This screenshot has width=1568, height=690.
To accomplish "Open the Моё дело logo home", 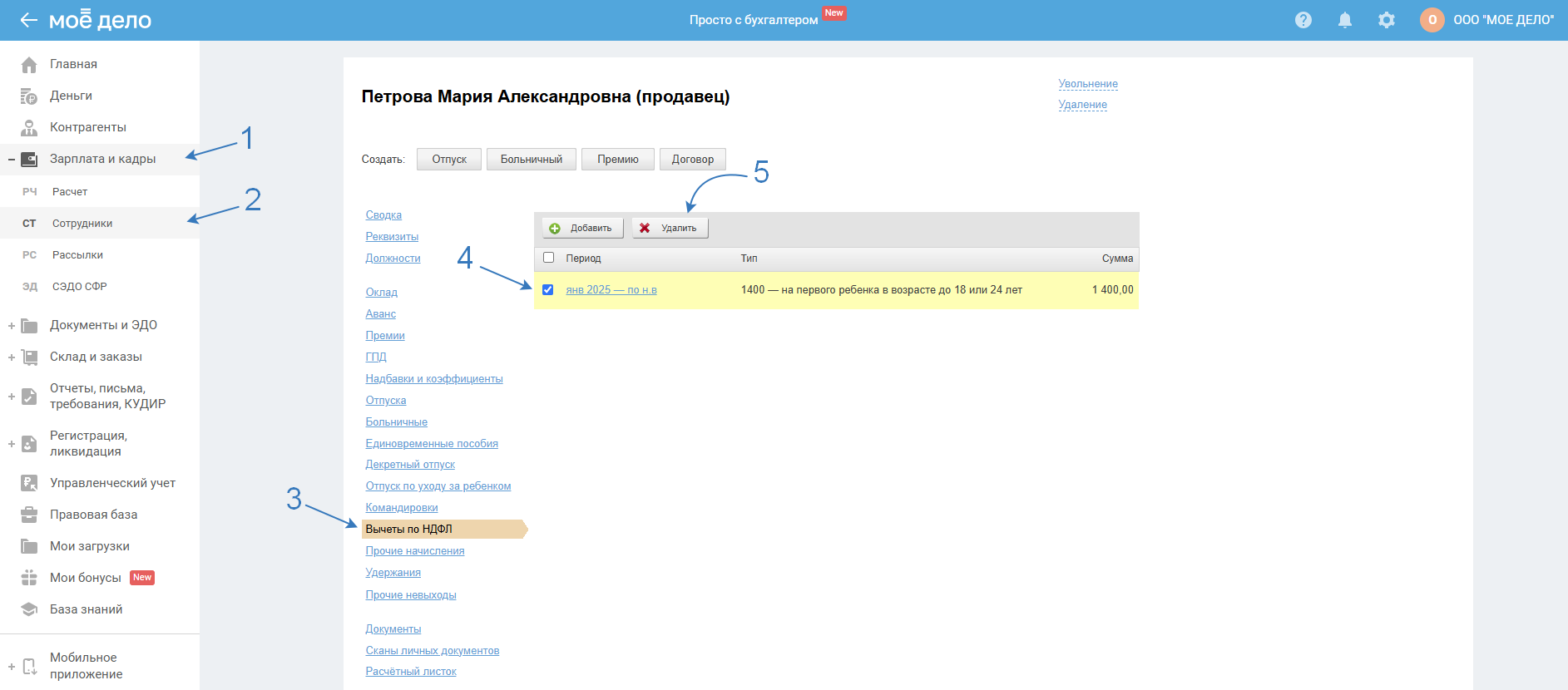I will 101,19.
